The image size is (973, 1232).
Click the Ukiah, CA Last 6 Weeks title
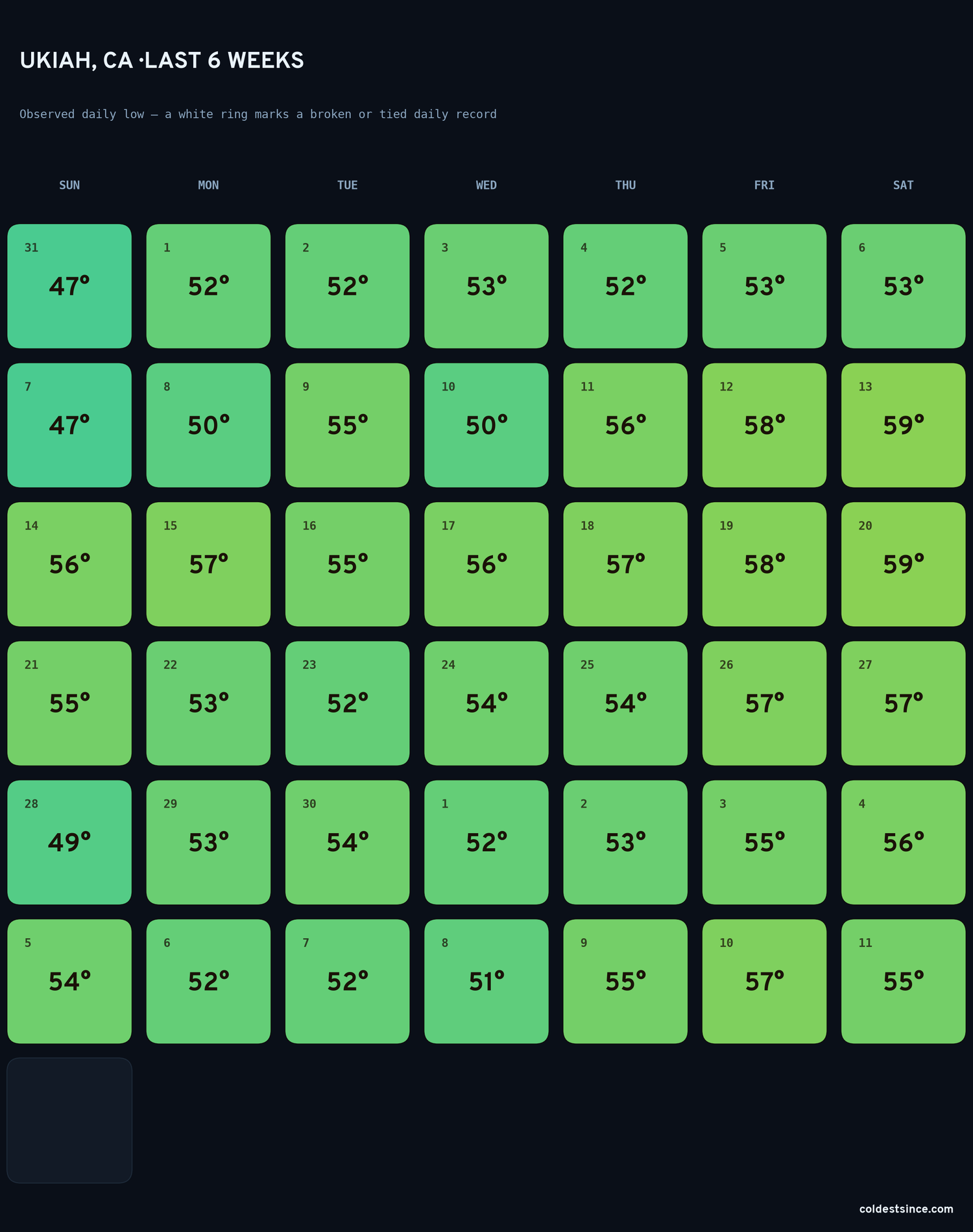[x=162, y=60]
